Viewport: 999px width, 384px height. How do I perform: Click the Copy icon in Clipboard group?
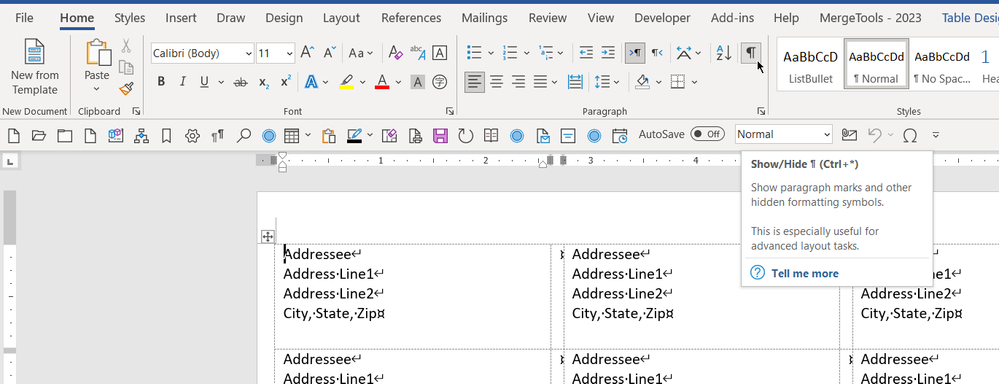point(126,68)
